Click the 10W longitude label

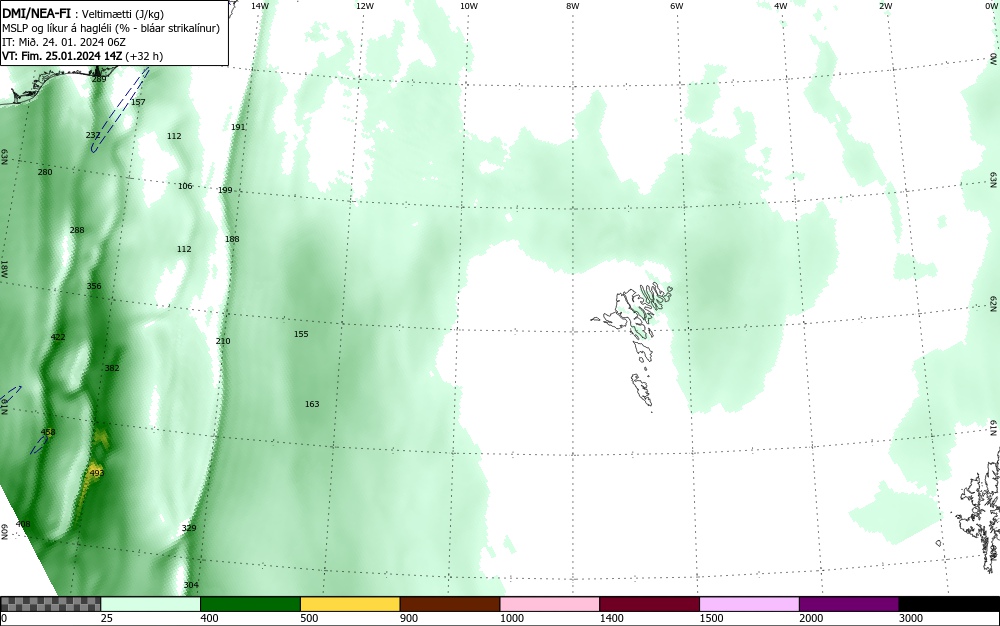point(469,6)
